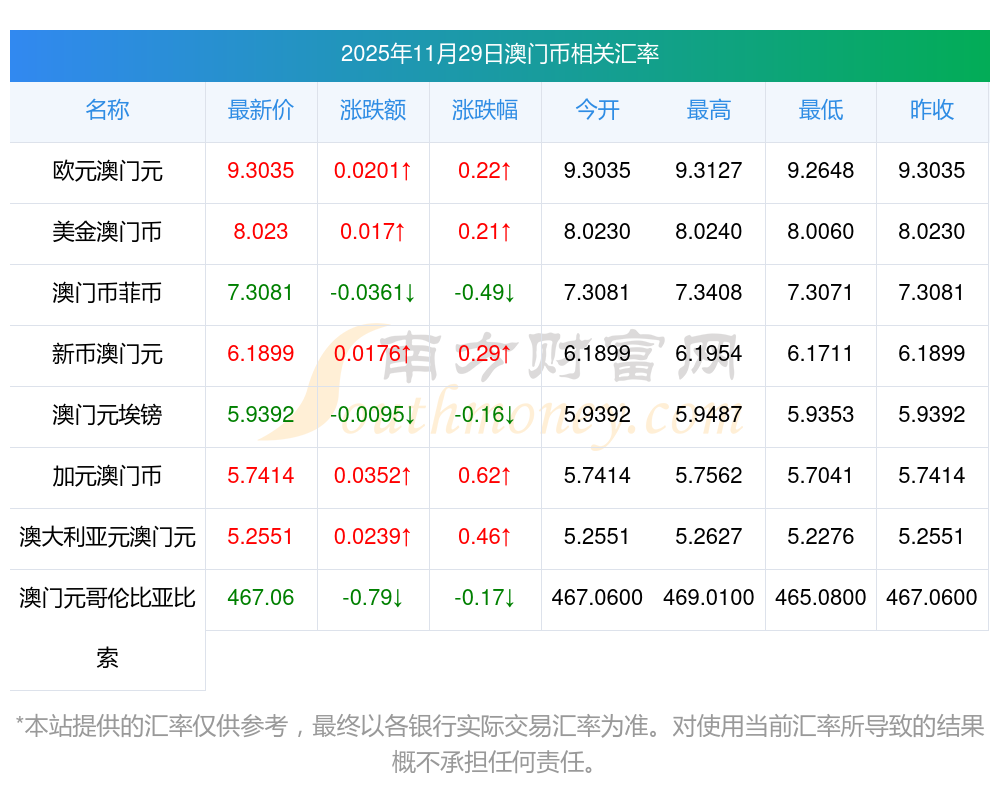Screen dimensions: 1000x793
Task: Select the change amount 0.0201↑
Action: [372, 170]
